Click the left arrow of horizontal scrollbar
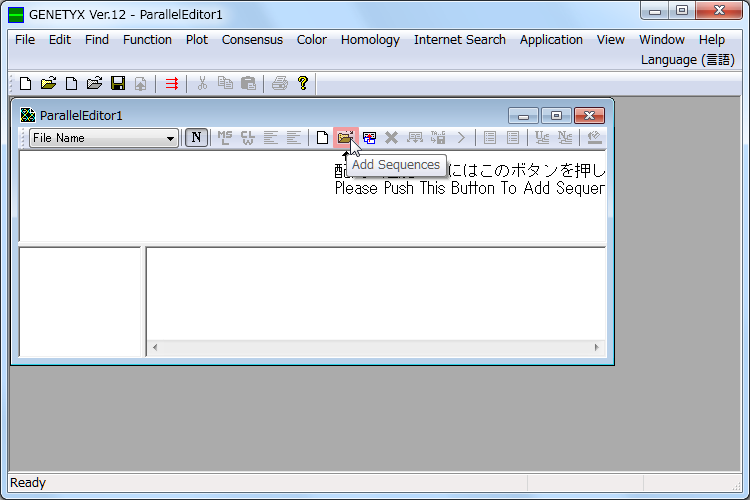This screenshot has width=750, height=500. [x=154, y=347]
